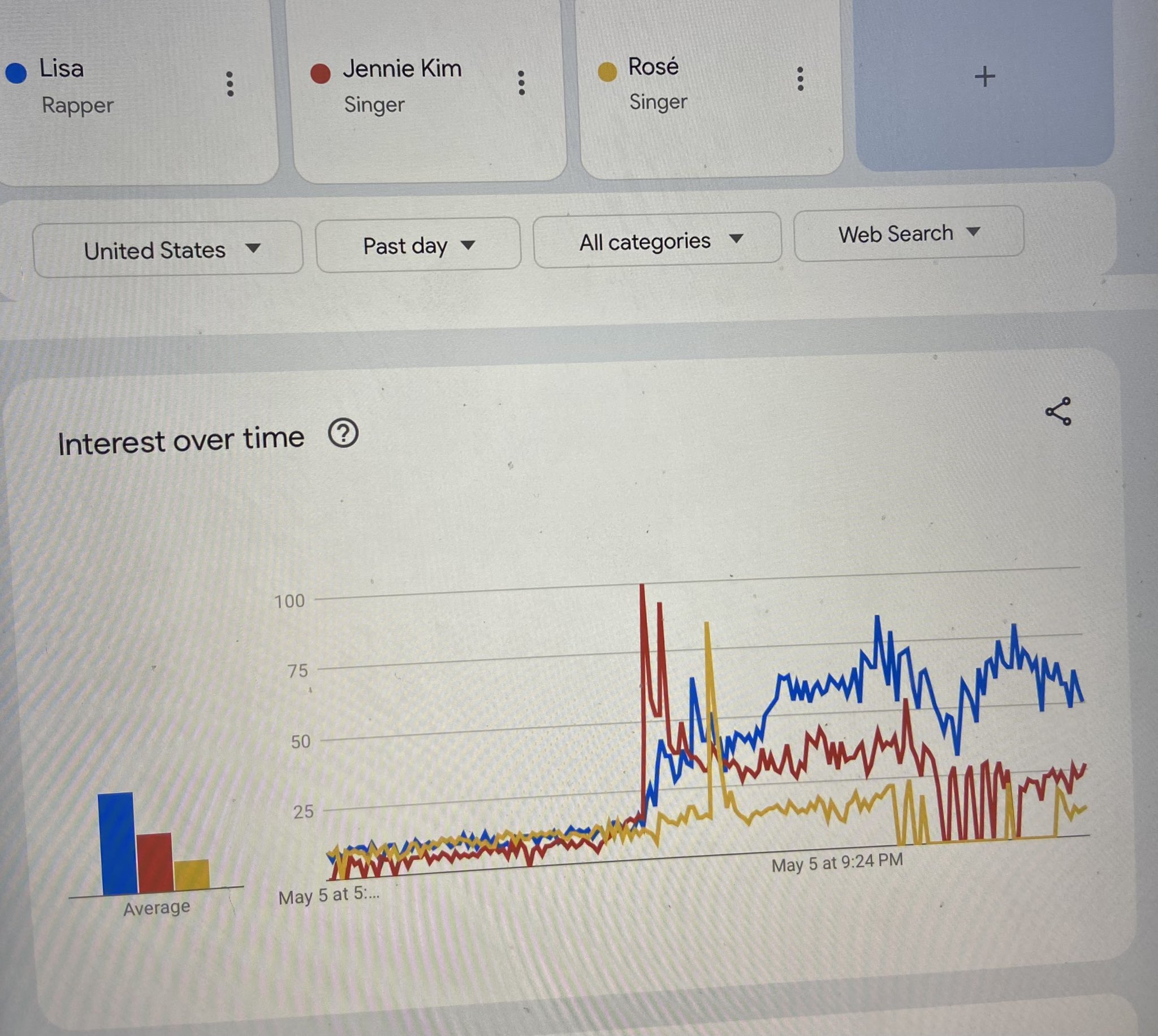Click the red average bar for Jennie Kim

pyautogui.click(x=155, y=863)
